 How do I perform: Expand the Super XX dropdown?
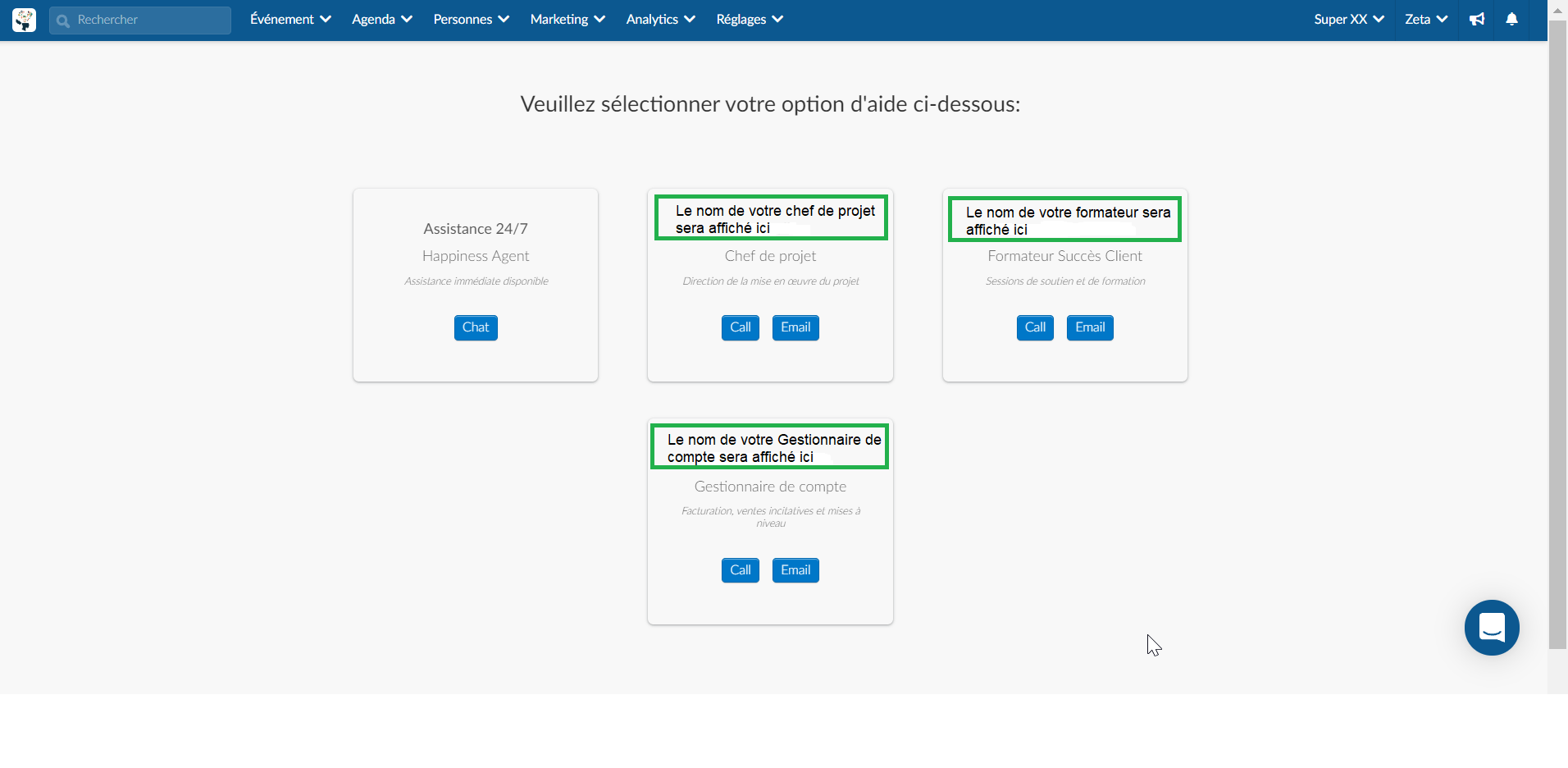click(x=1349, y=19)
